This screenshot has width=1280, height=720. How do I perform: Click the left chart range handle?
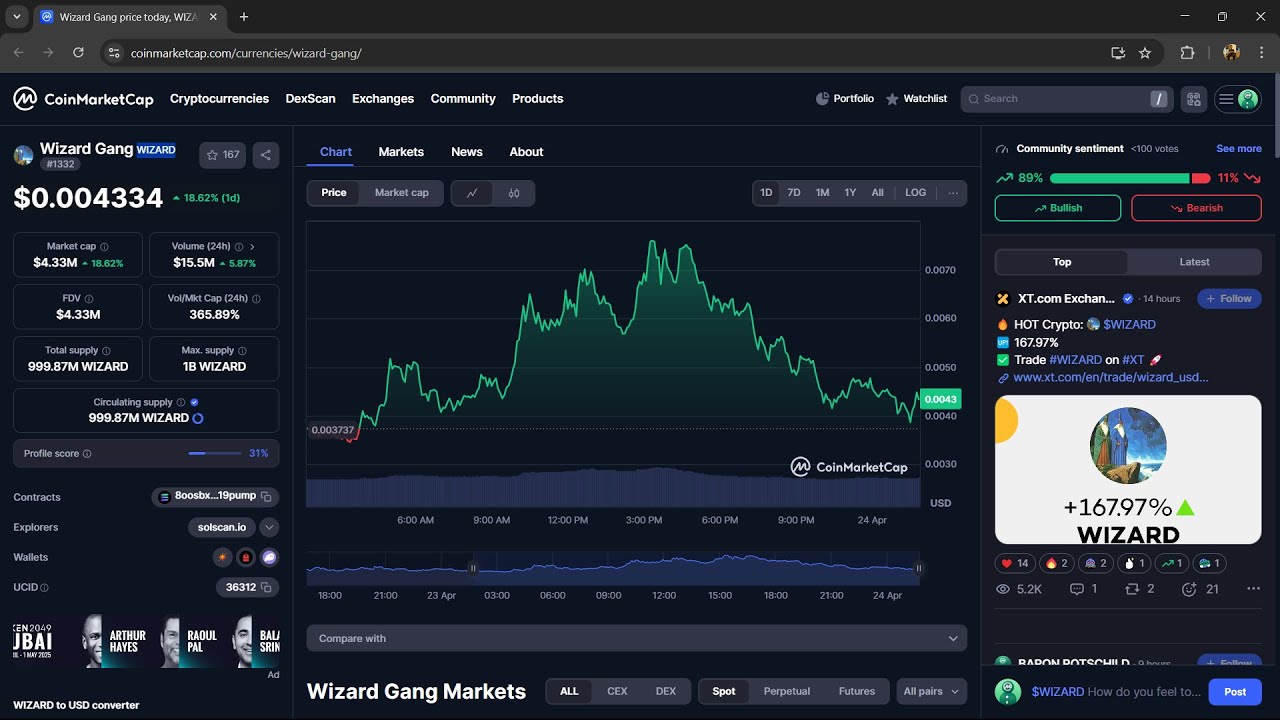(x=473, y=568)
